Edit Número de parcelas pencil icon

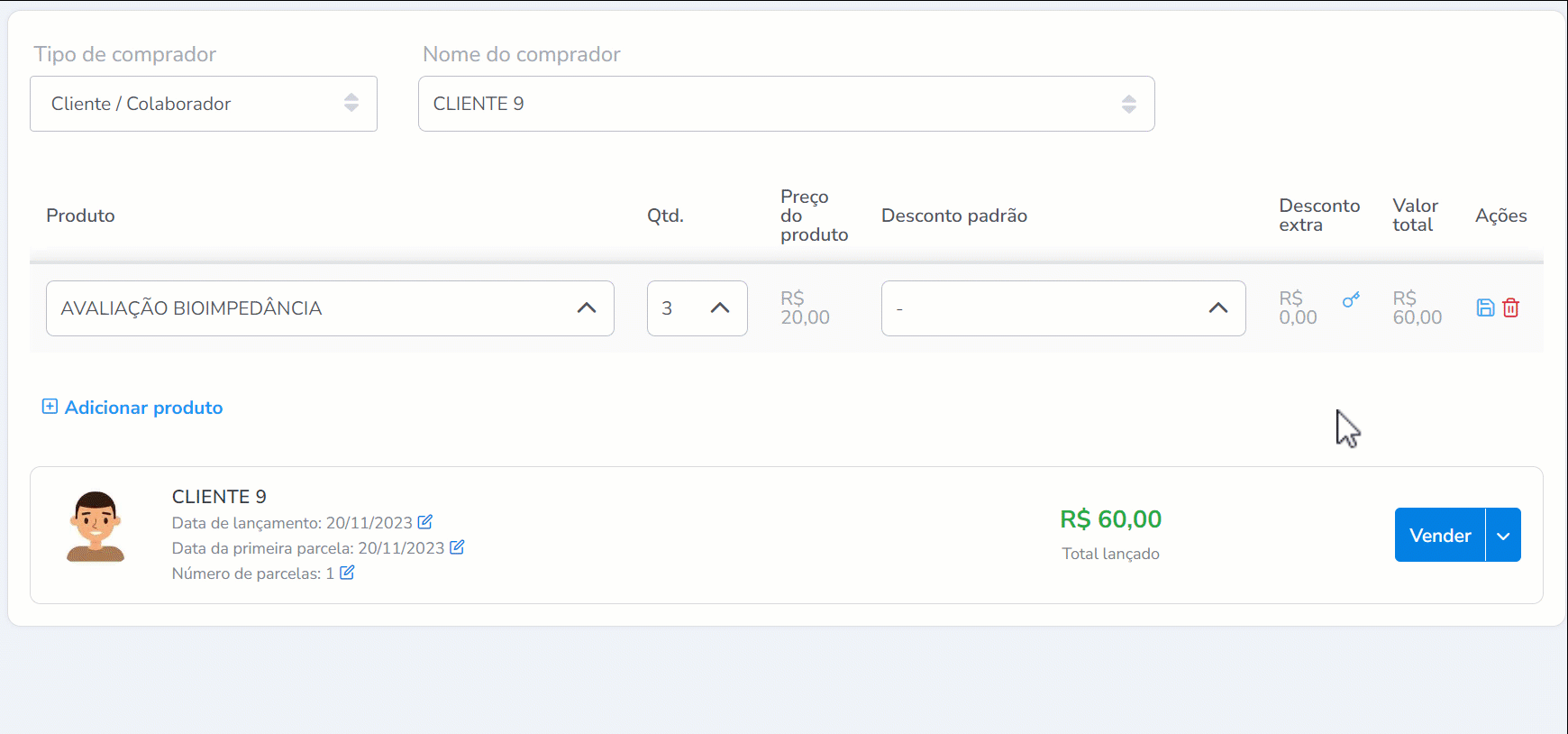[x=347, y=573]
